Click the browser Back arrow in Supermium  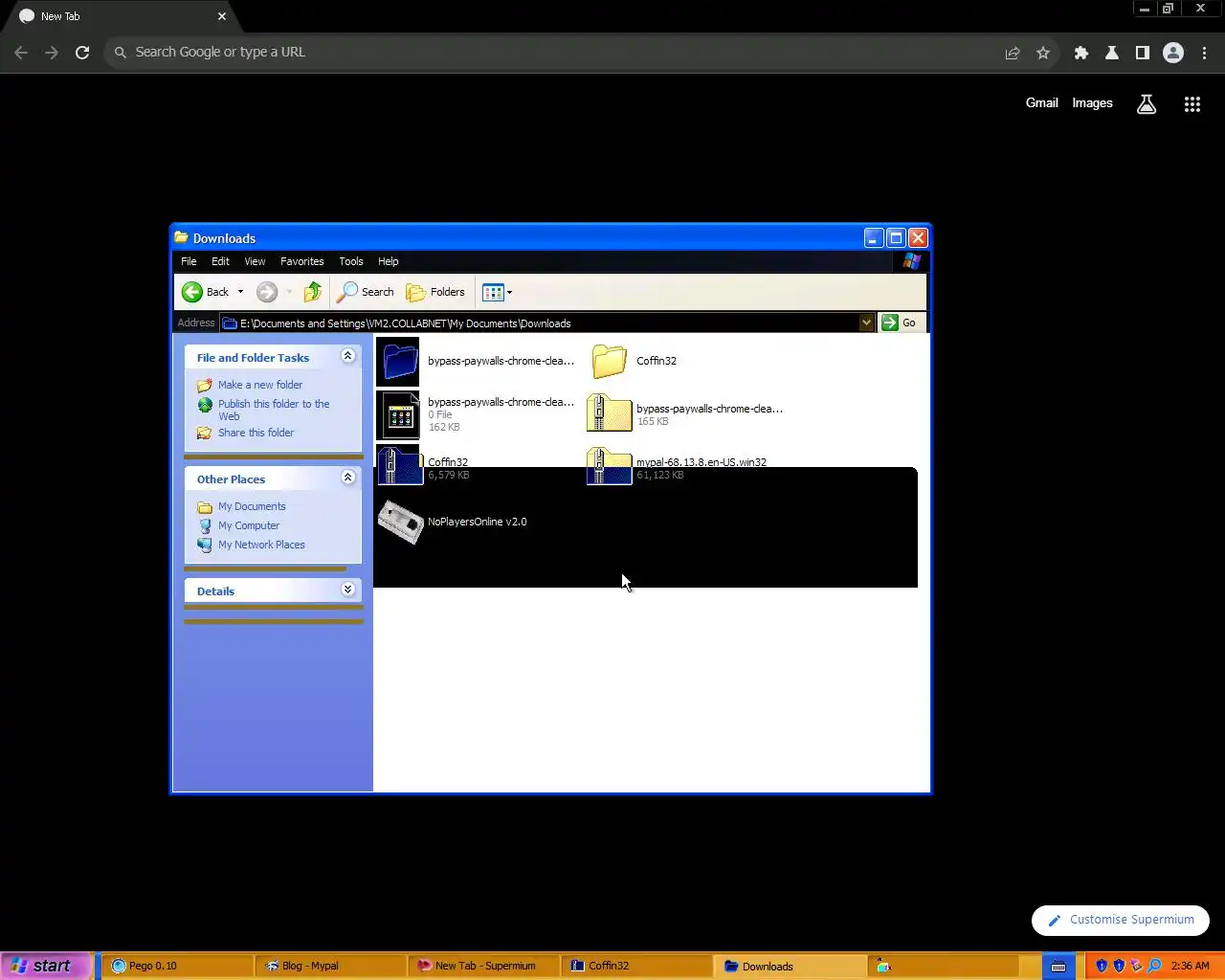(21, 53)
